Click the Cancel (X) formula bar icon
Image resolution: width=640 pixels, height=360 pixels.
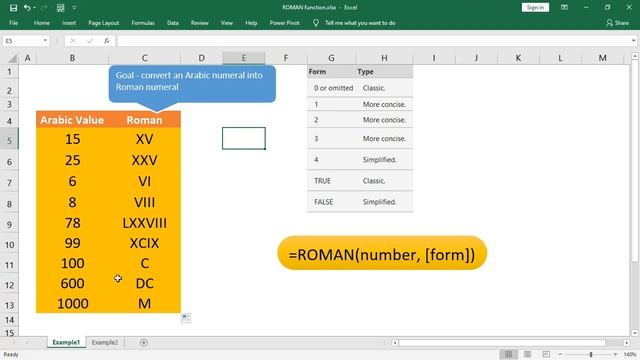click(x=73, y=41)
